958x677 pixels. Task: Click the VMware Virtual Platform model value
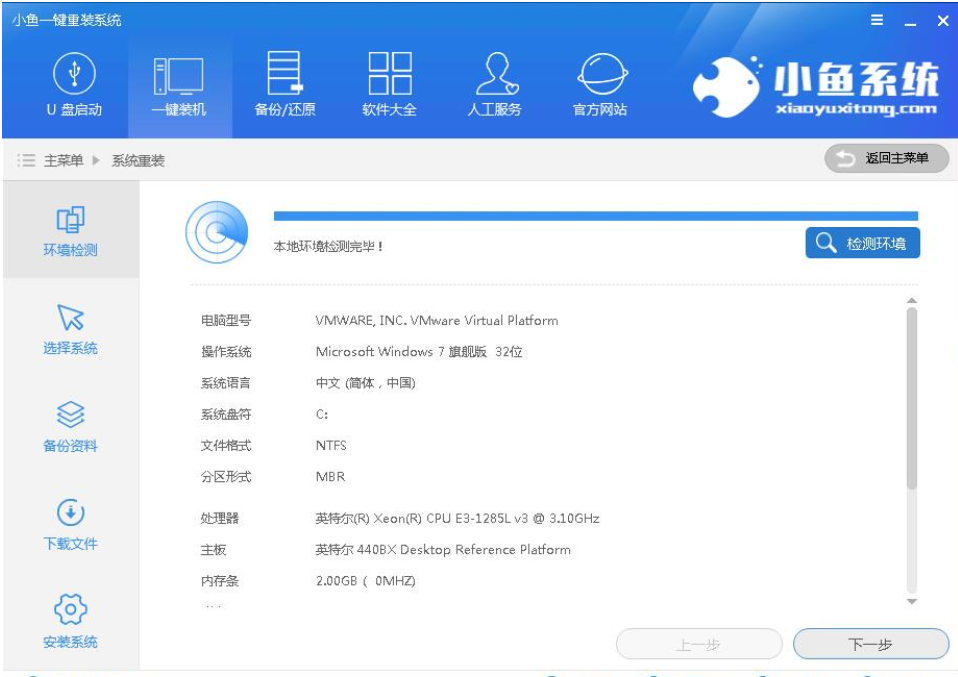[436, 320]
